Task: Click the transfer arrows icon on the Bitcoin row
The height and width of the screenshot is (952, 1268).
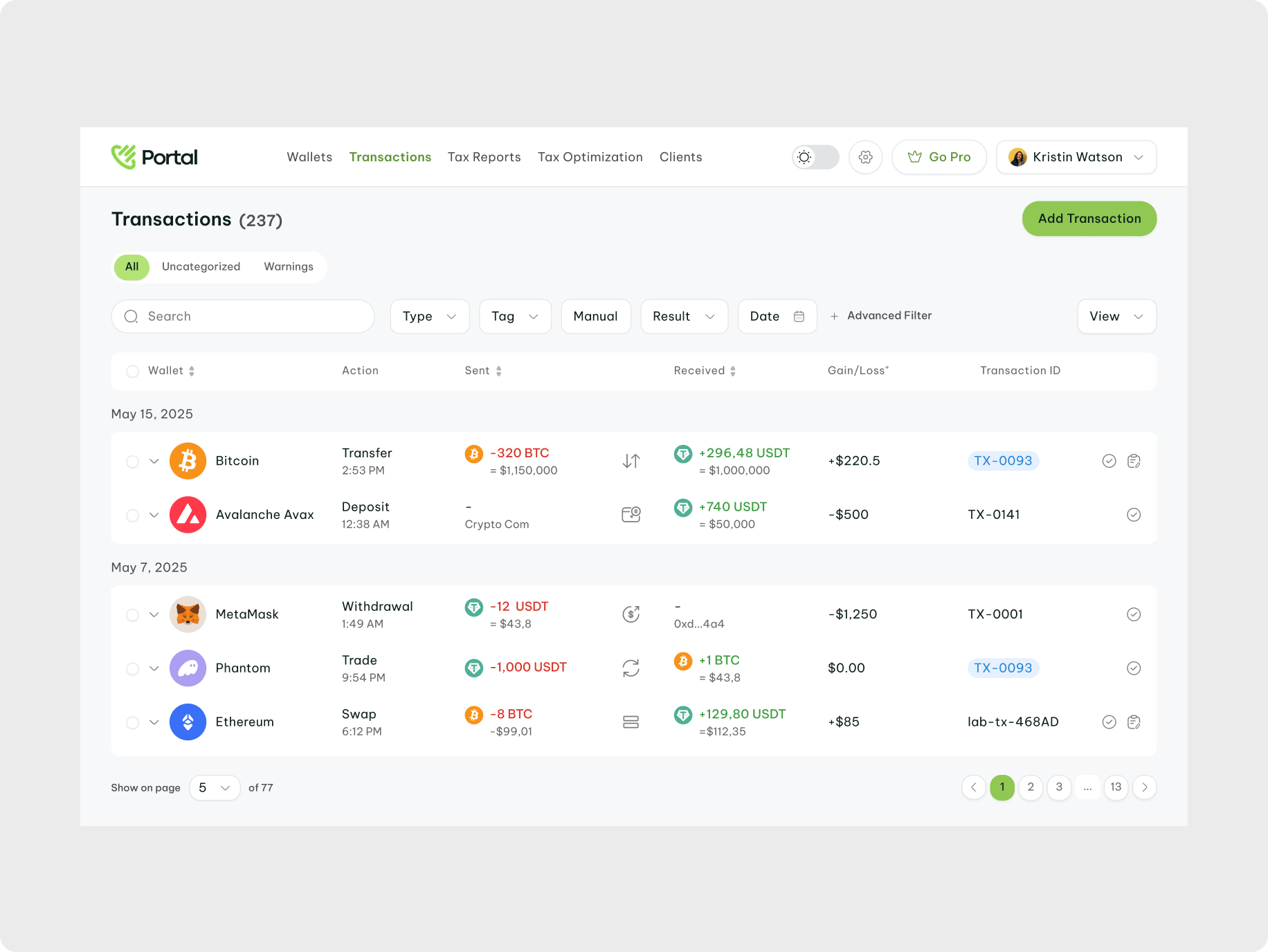Action: coord(631,460)
